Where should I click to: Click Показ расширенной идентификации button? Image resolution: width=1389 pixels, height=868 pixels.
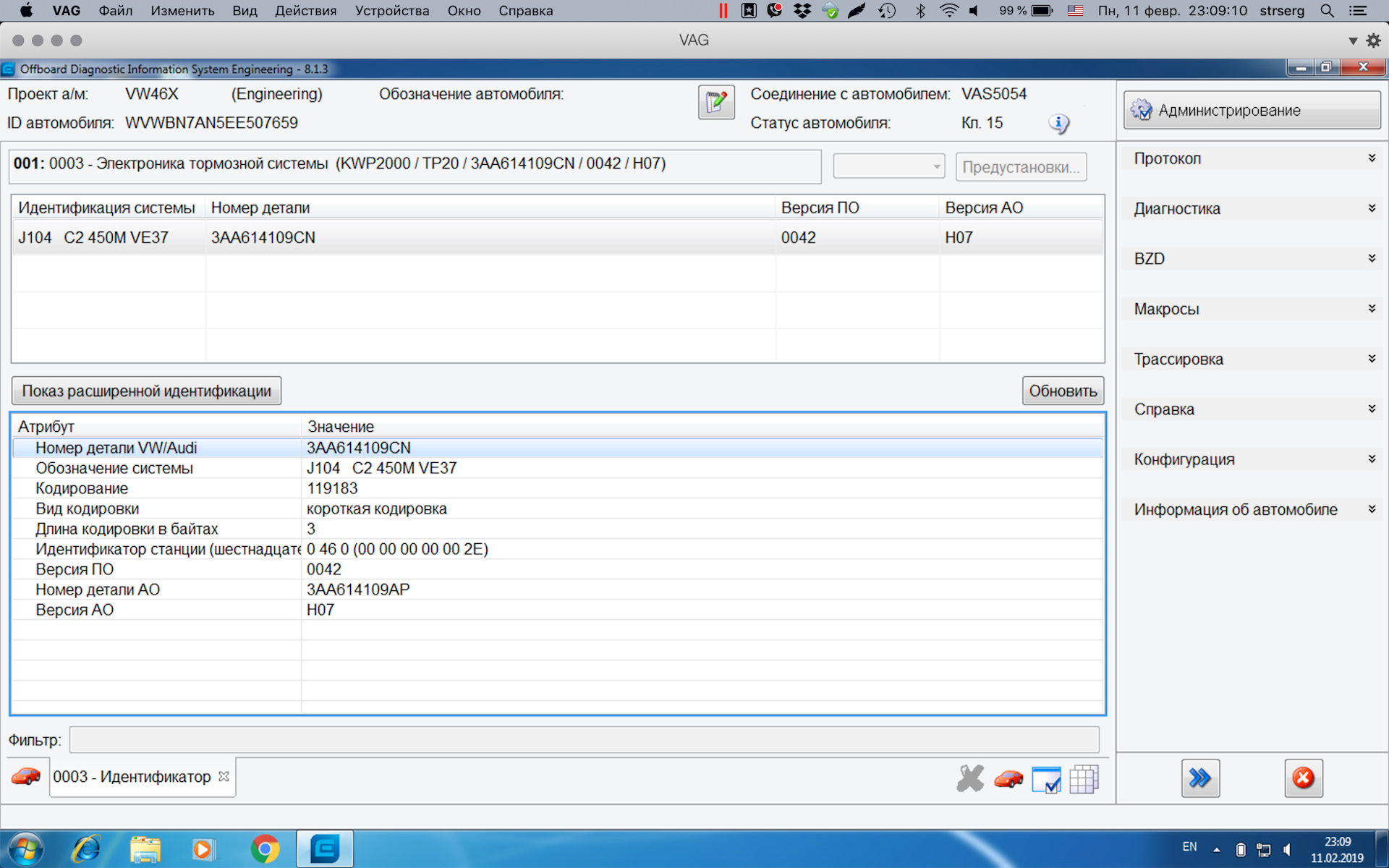[x=146, y=391]
